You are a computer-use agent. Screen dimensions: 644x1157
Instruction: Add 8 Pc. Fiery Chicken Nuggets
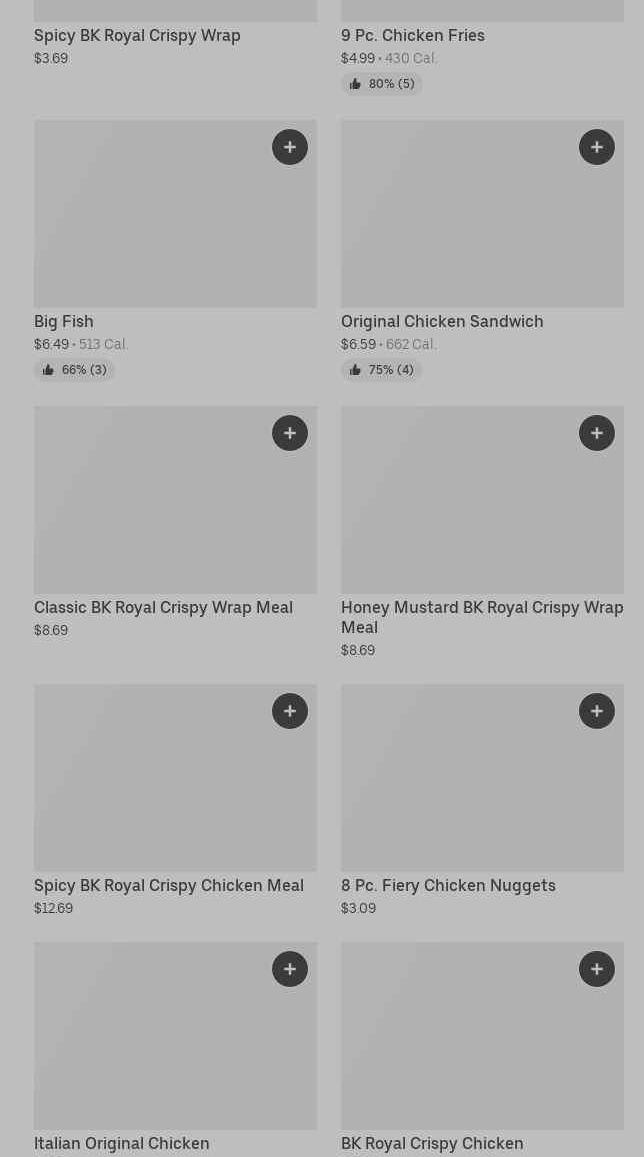[597, 711]
